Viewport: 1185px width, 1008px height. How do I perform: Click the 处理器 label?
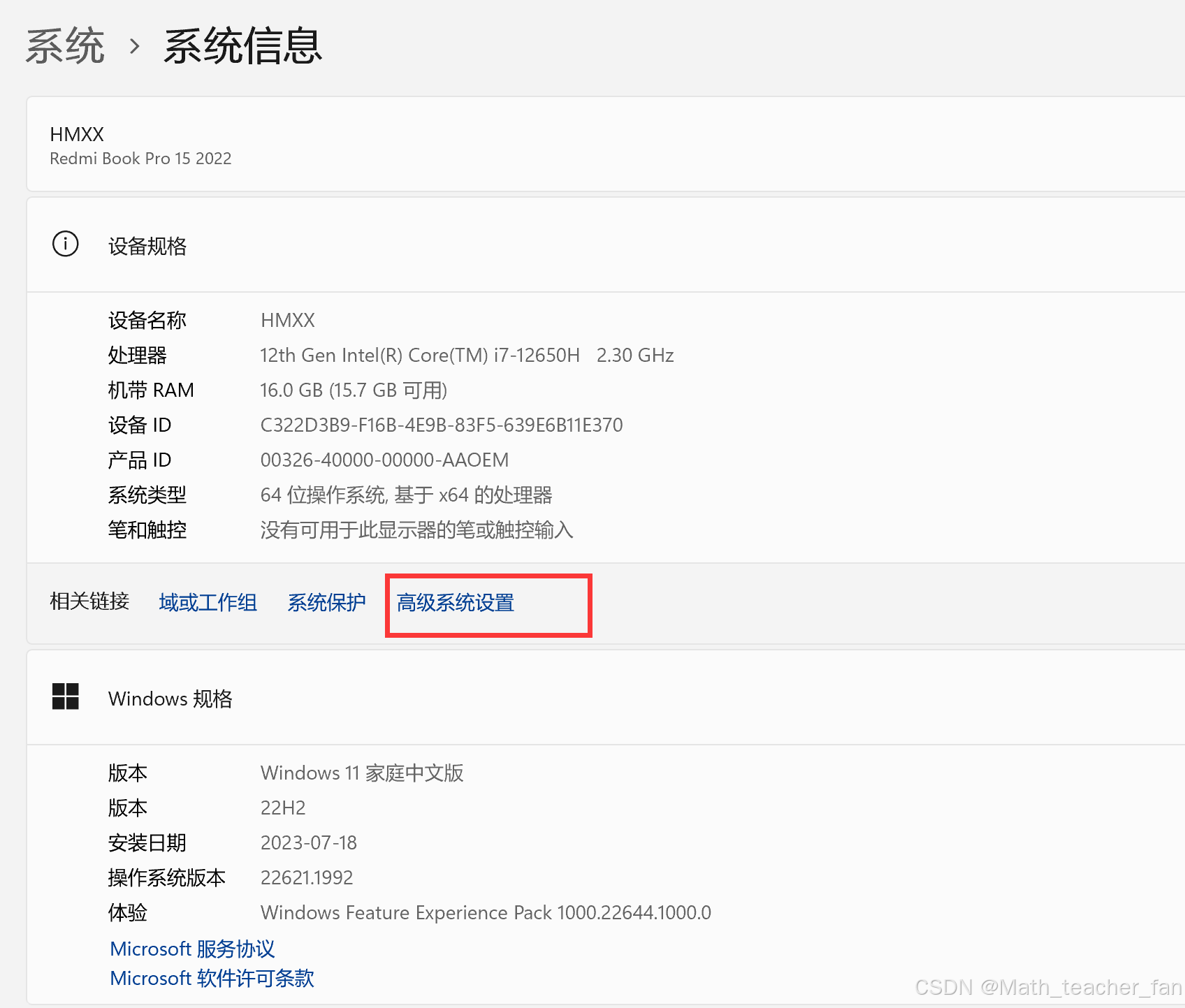[x=138, y=355]
